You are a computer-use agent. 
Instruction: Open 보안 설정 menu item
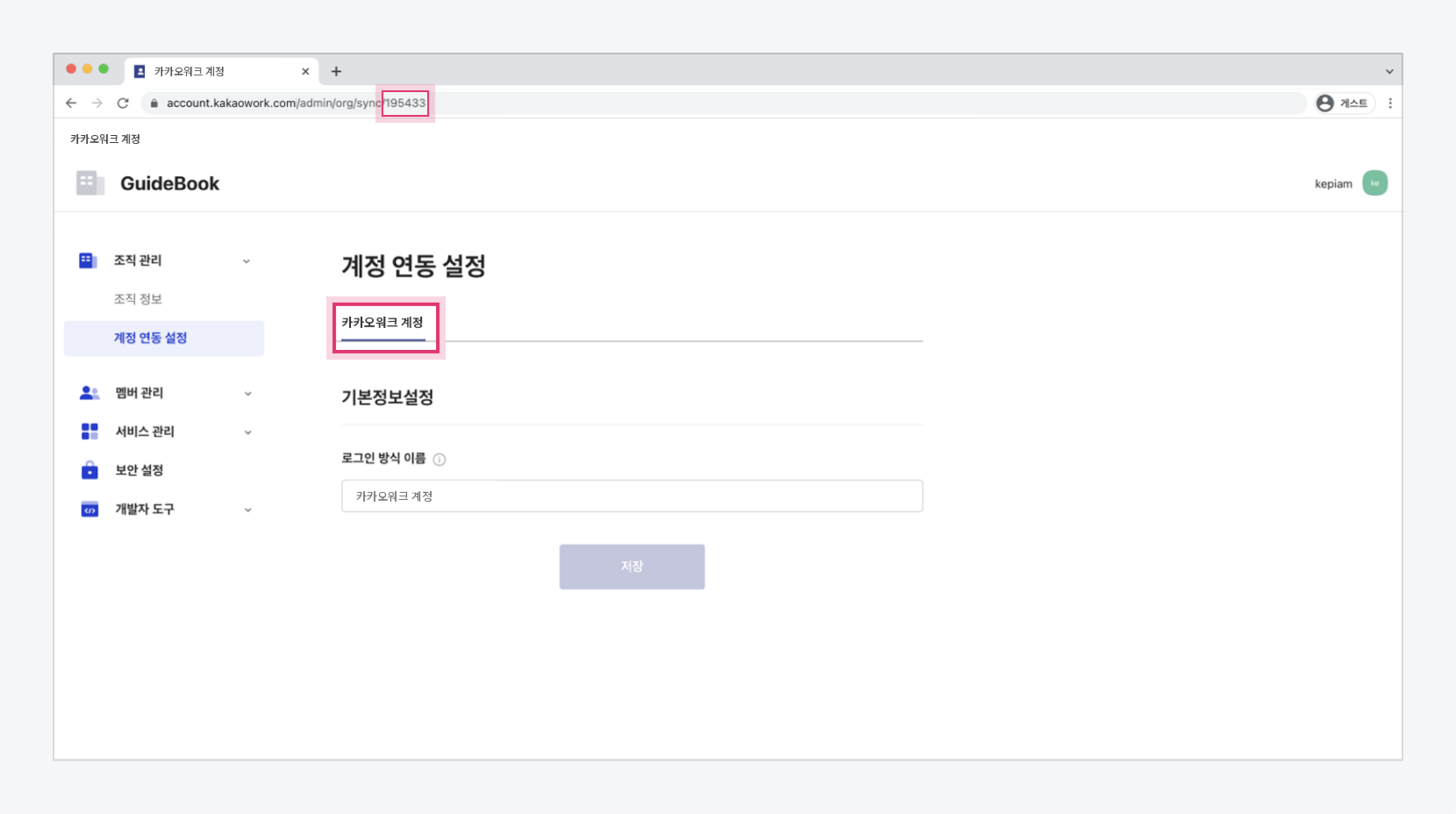(139, 470)
